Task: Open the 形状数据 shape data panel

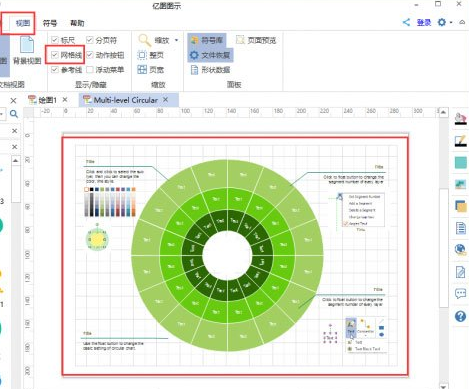Action: (210, 70)
